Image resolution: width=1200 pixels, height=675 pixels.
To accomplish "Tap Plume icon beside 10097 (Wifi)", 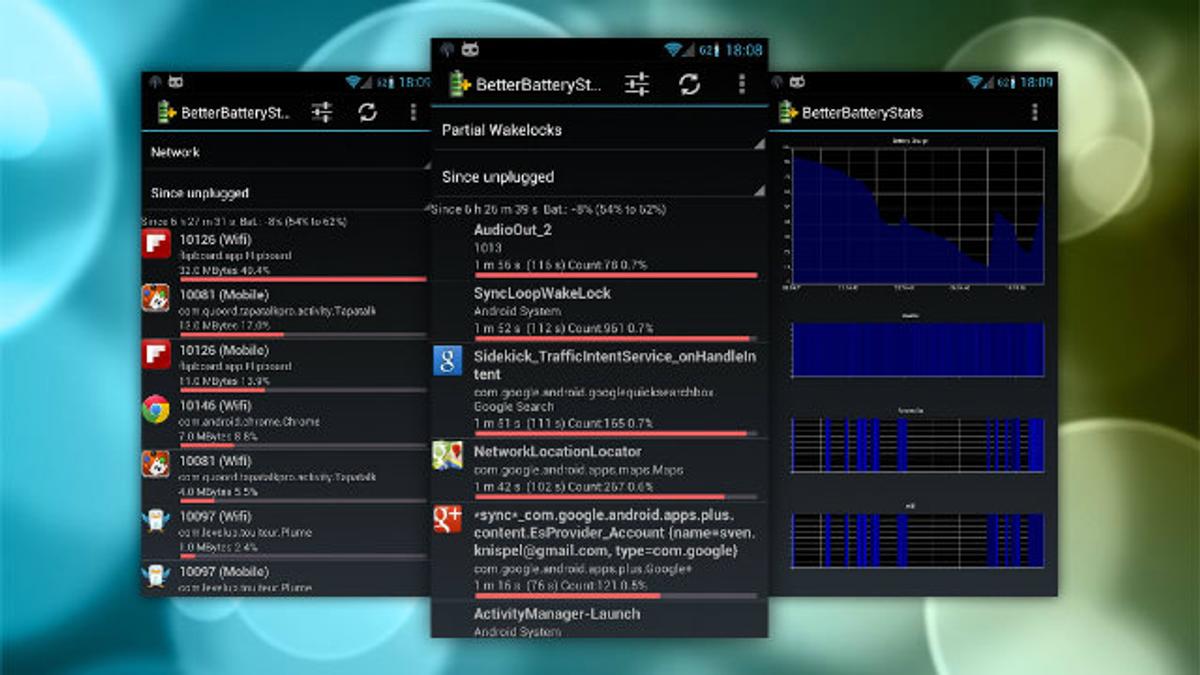I will click(155, 520).
